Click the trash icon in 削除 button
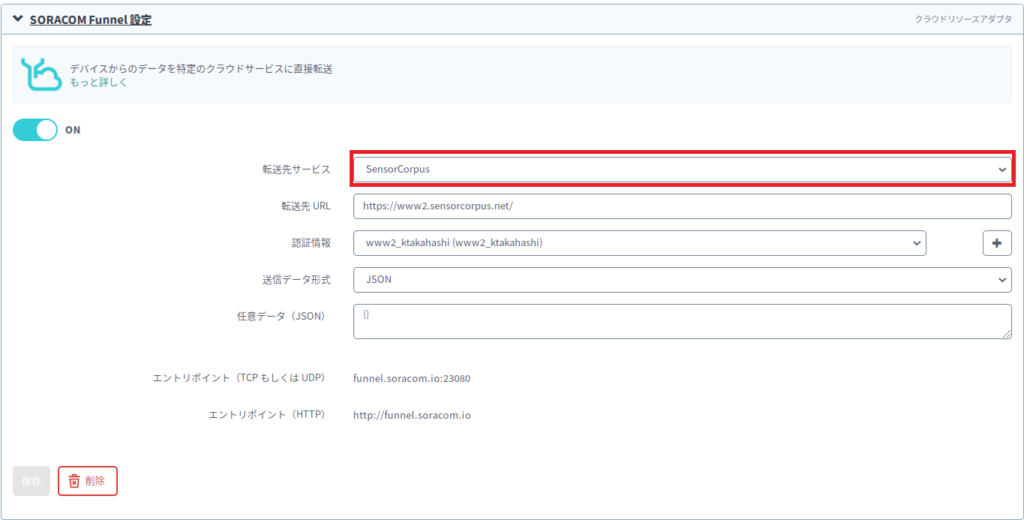 (x=74, y=481)
